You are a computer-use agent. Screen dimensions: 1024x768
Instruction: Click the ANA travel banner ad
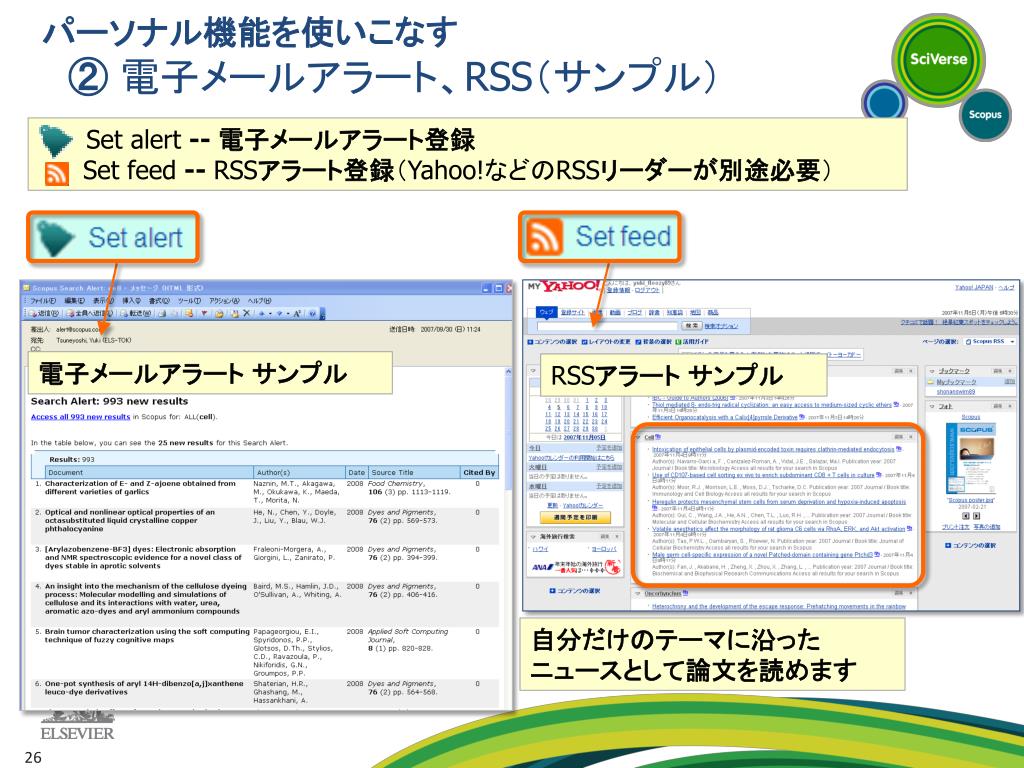tap(576, 567)
